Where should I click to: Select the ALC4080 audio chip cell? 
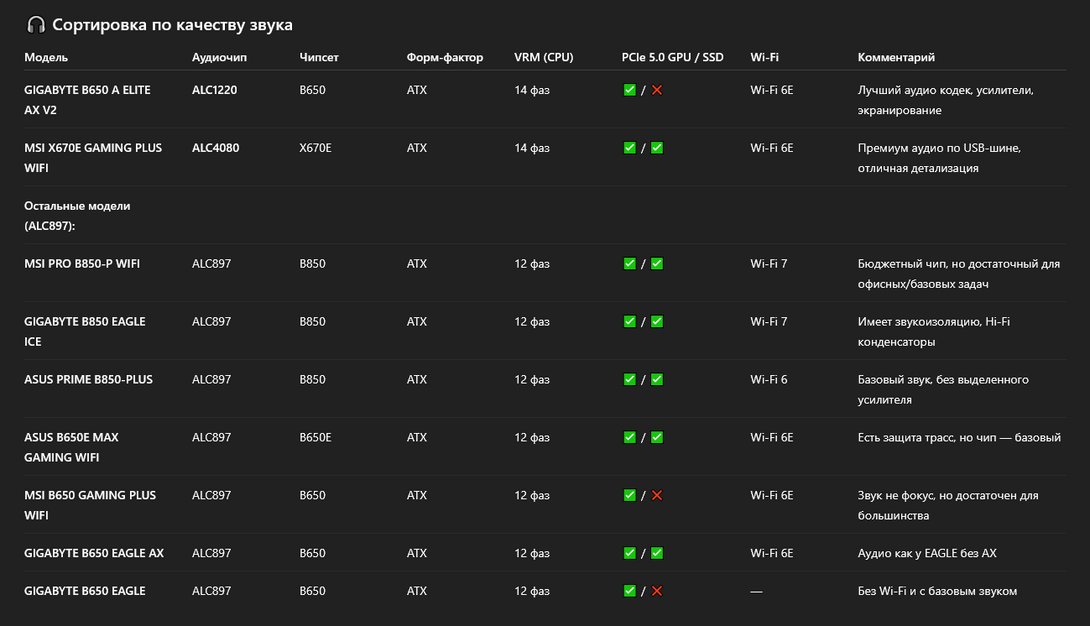pos(215,148)
